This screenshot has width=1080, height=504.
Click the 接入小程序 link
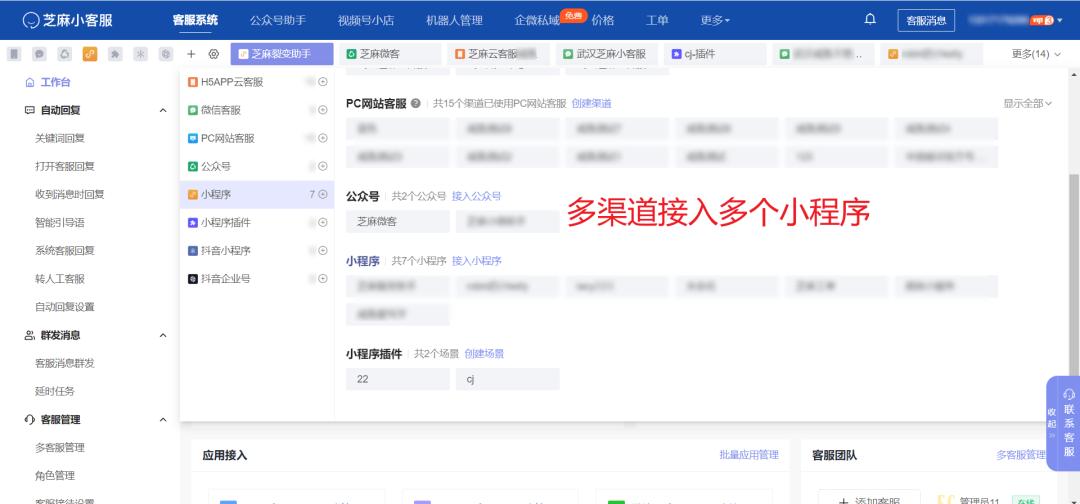tap(477, 261)
